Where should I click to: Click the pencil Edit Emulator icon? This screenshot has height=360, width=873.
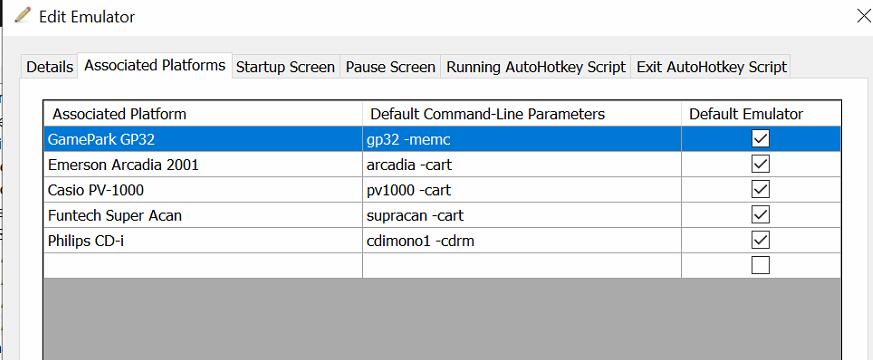[x=22, y=15]
